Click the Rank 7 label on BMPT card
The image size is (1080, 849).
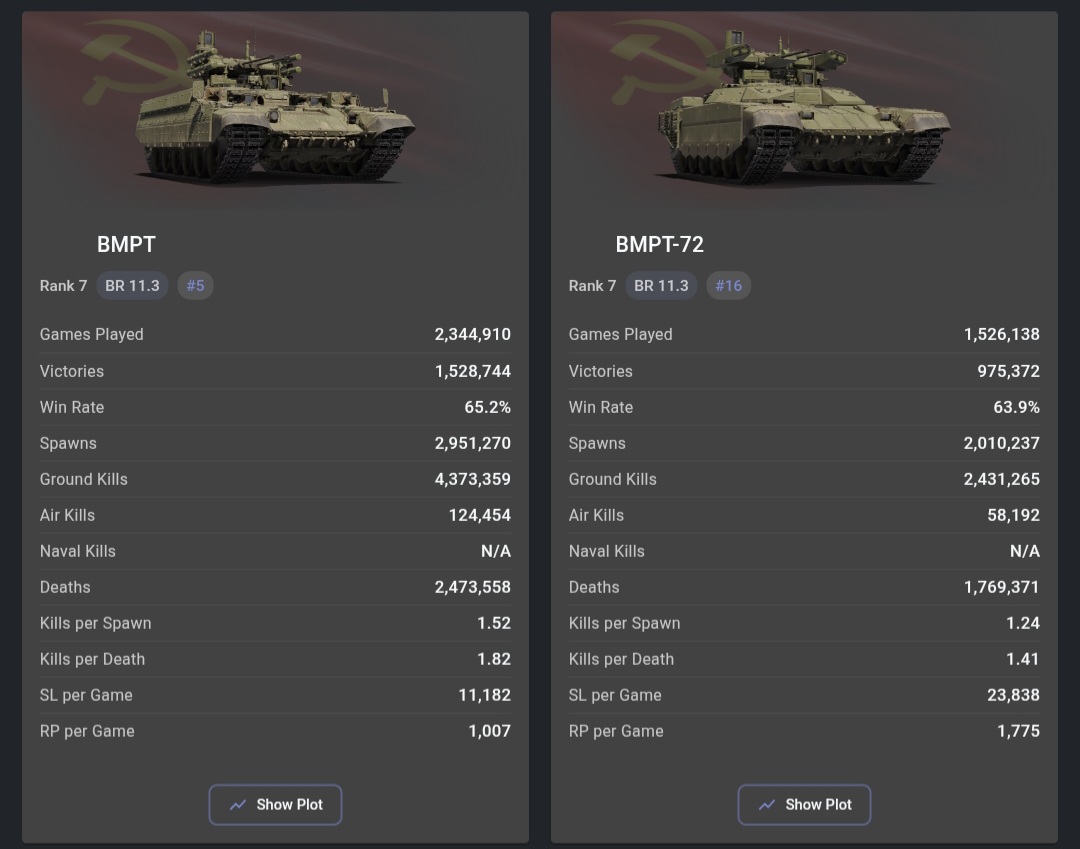pos(63,286)
